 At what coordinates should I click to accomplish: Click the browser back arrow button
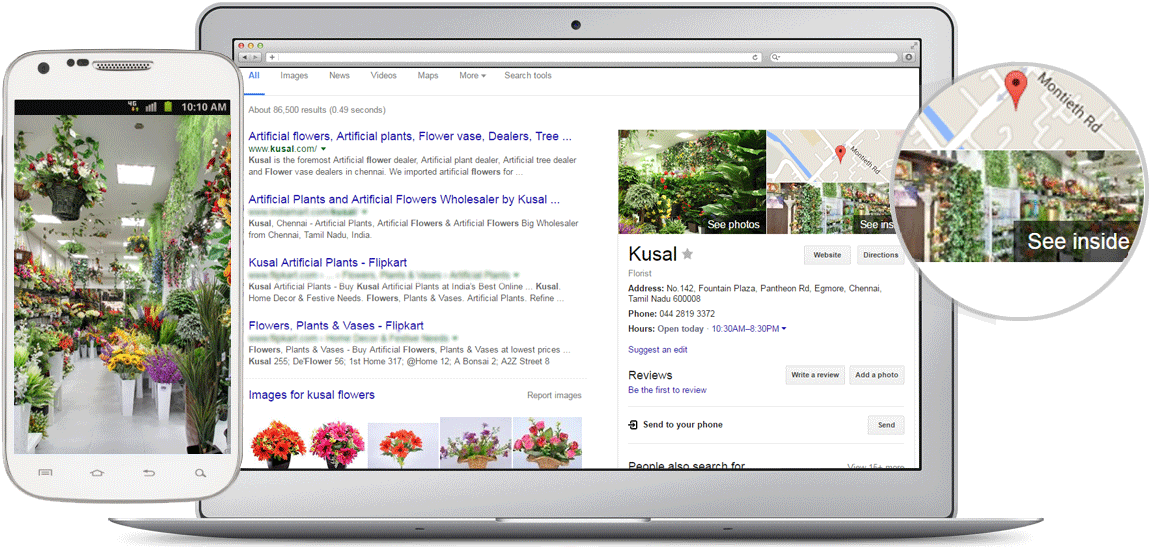[x=245, y=57]
